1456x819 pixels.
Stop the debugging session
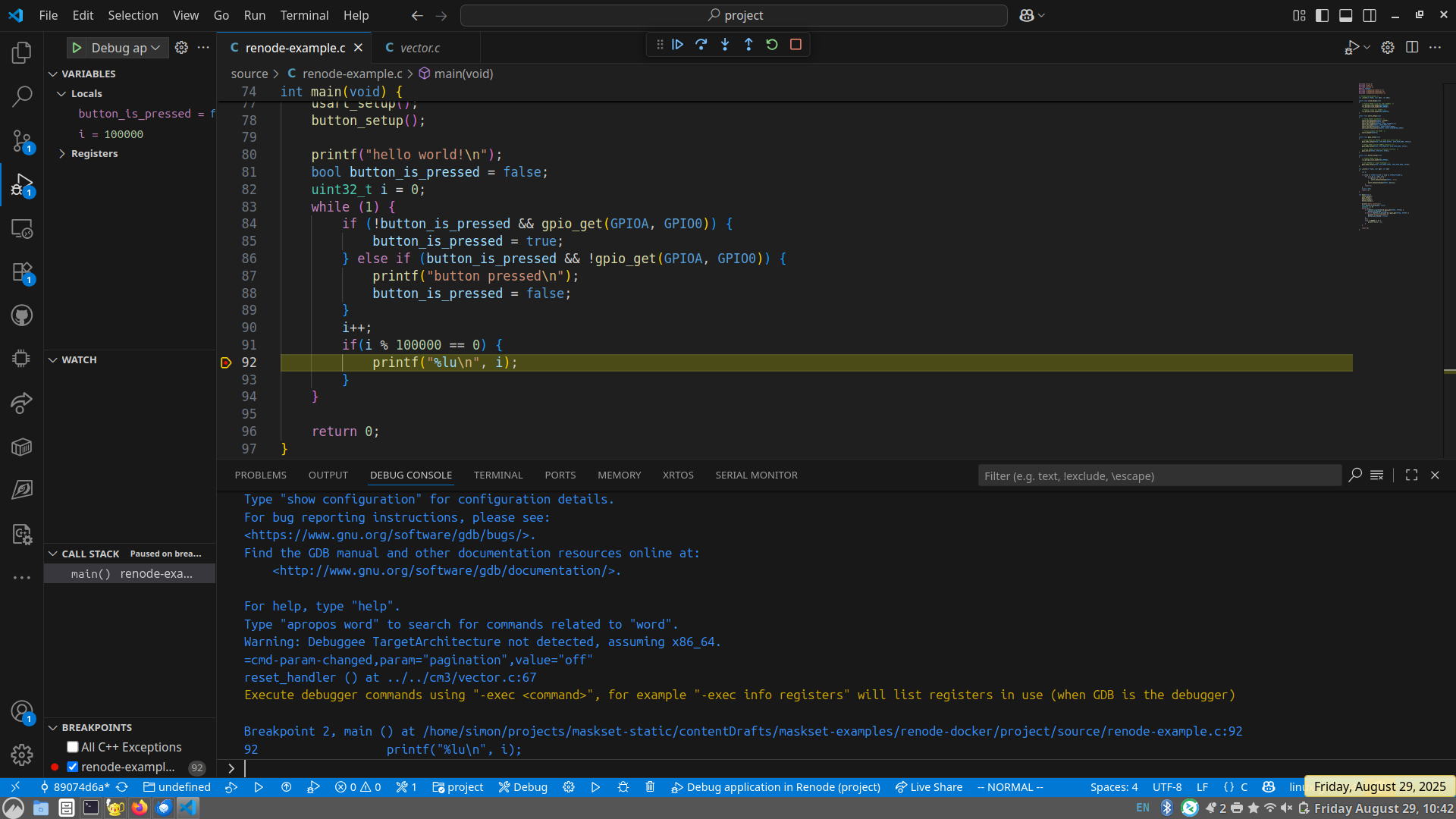point(795,45)
